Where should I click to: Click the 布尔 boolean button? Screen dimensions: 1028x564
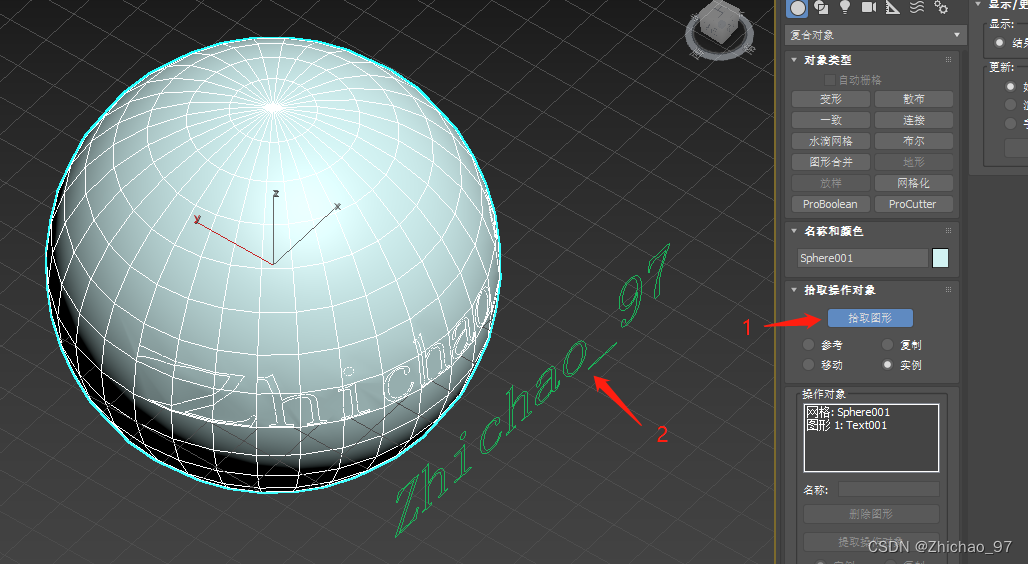pos(913,141)
